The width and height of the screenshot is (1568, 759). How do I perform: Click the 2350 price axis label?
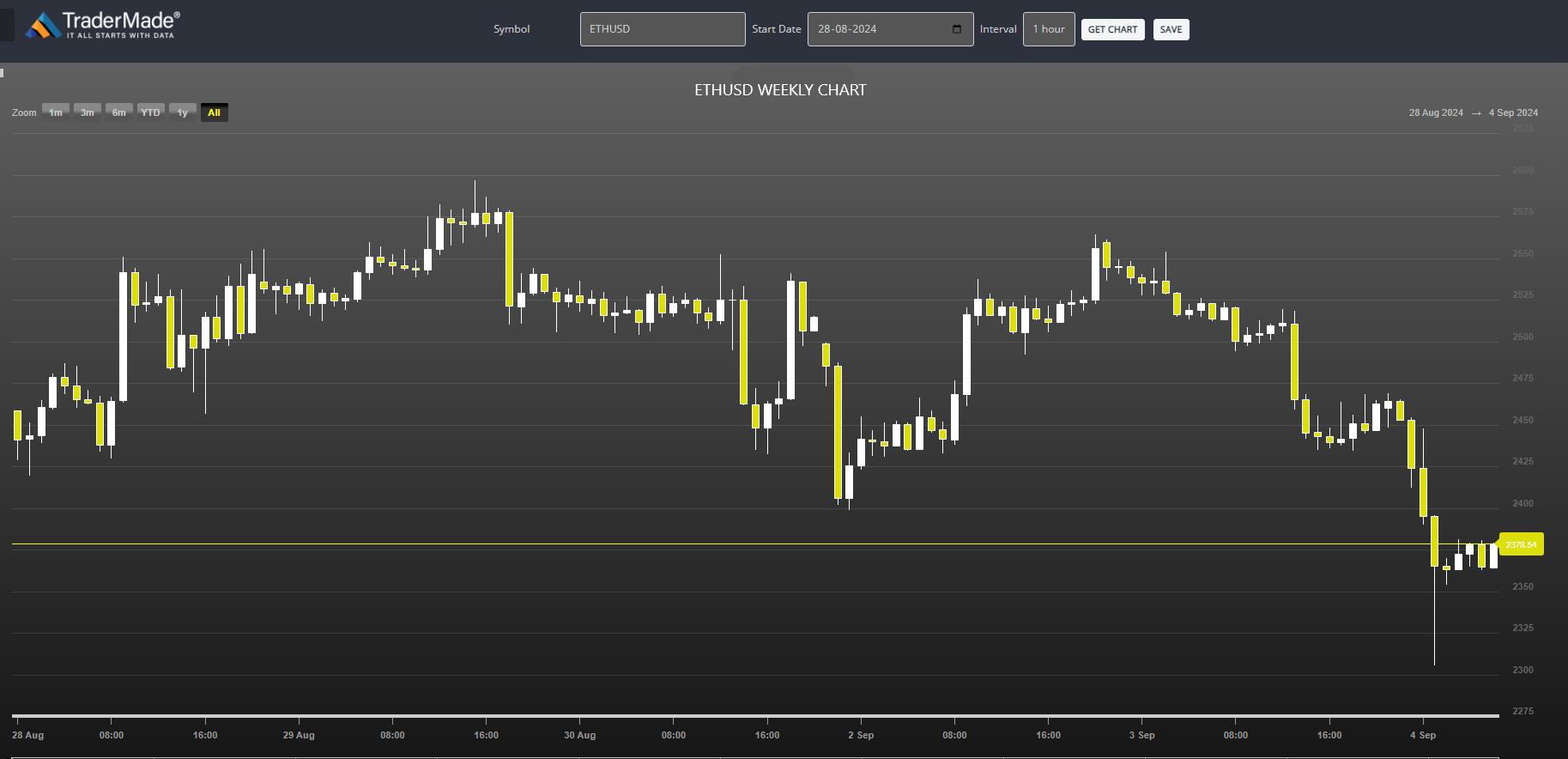click(x=1523, y=586)
